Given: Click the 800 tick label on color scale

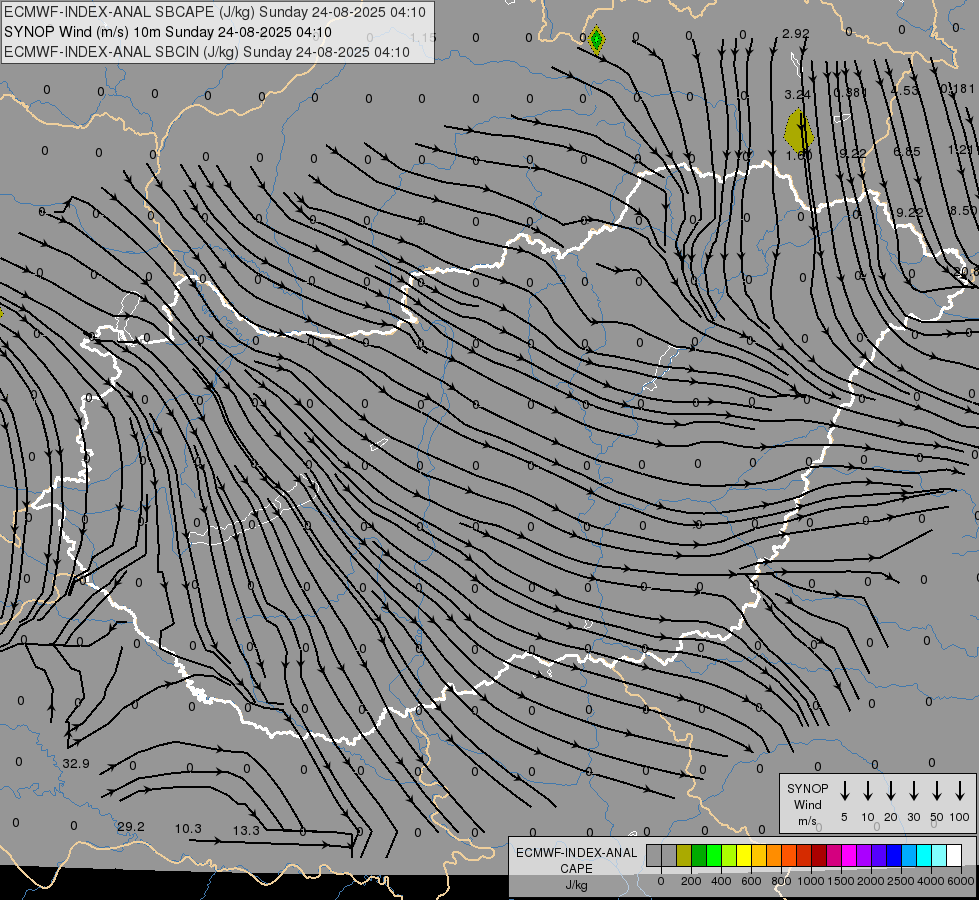Looking at the screenshot, I should pyautogui.click(x=781, y=881).
